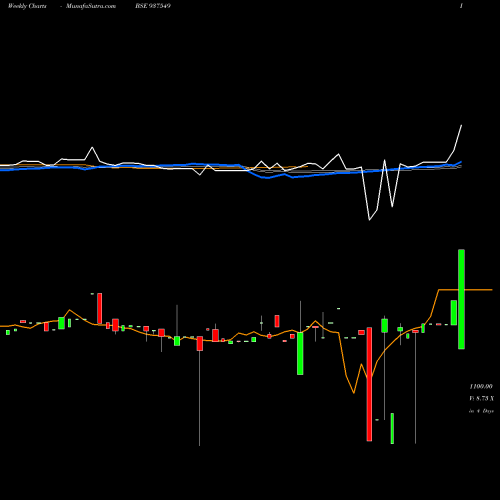Click the "Weekly Charts" title text
This screenshot has width=500, height=500.
pyautogui.click(x=27, y=6)
